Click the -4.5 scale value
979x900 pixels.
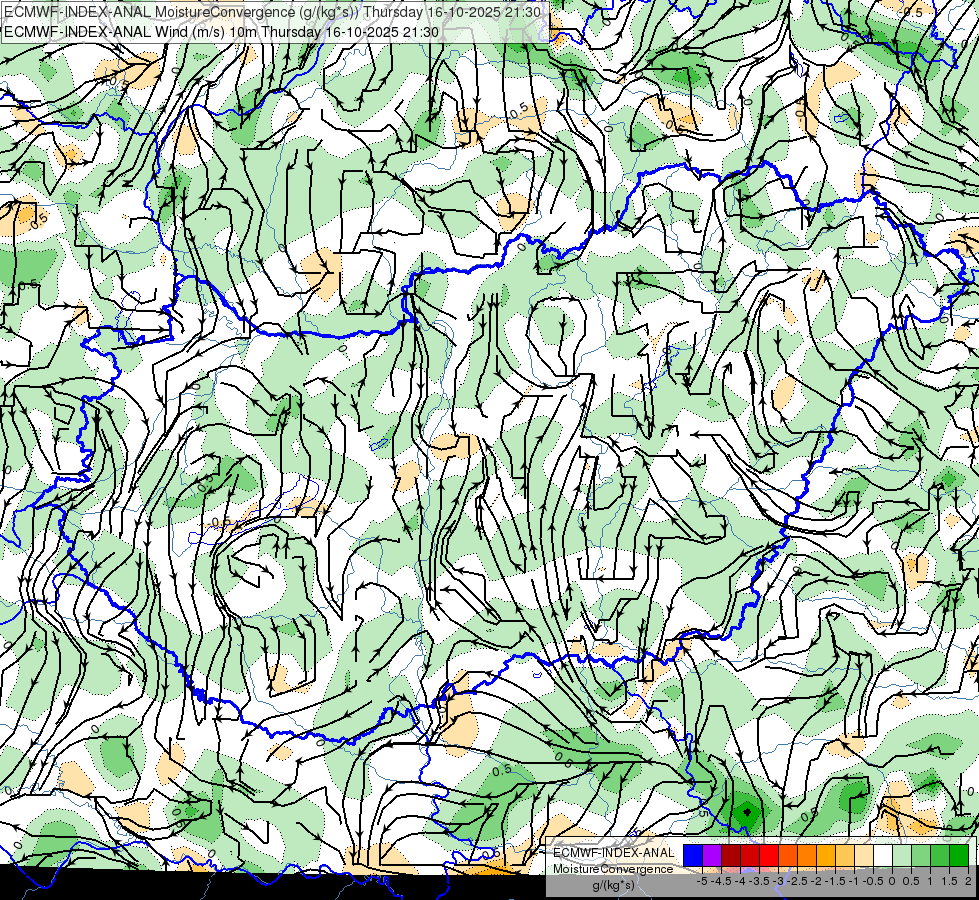point(721,881)
